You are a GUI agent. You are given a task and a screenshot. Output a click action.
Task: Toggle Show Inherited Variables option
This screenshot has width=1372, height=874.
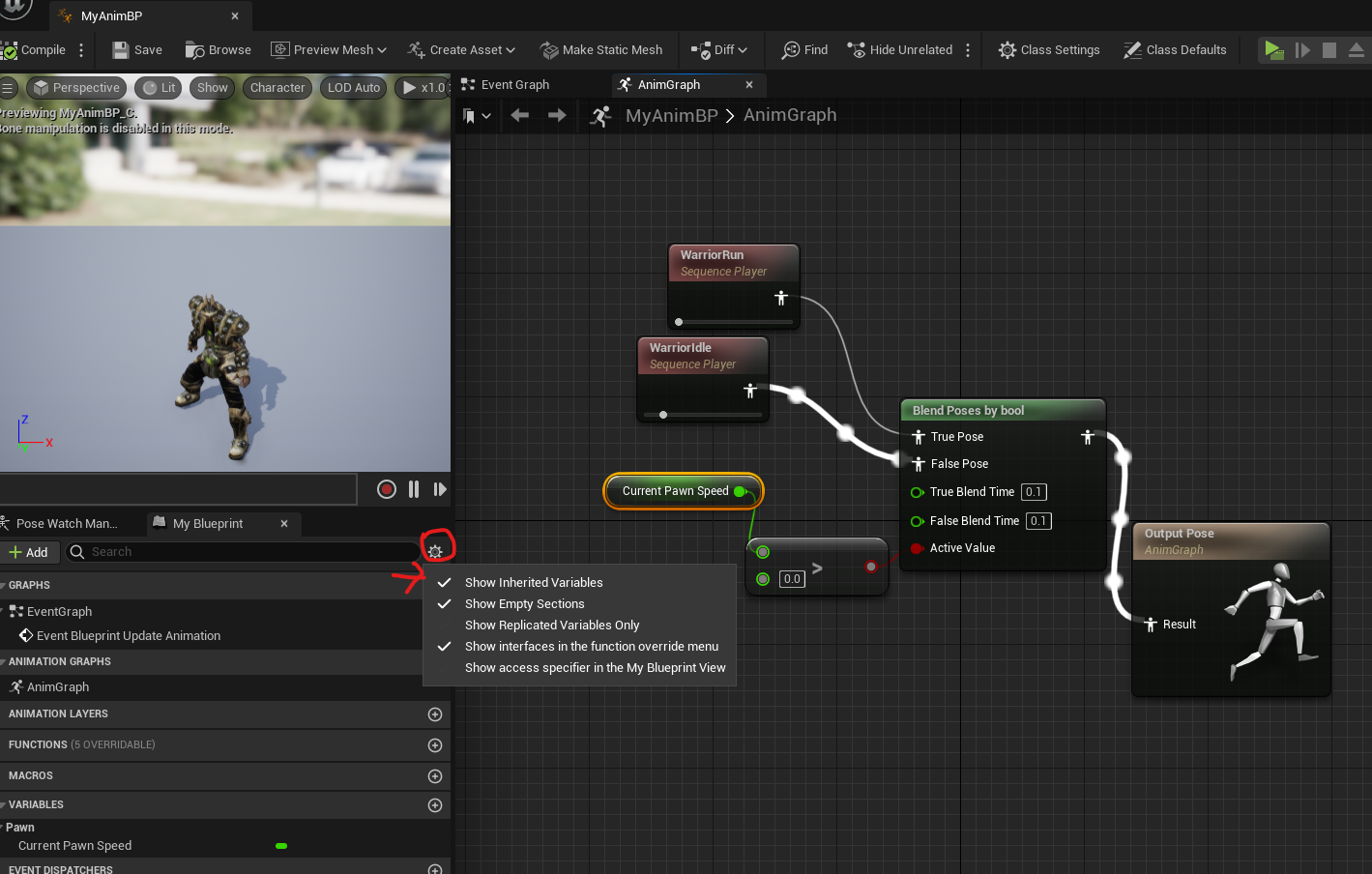click(x=534, y=582)
